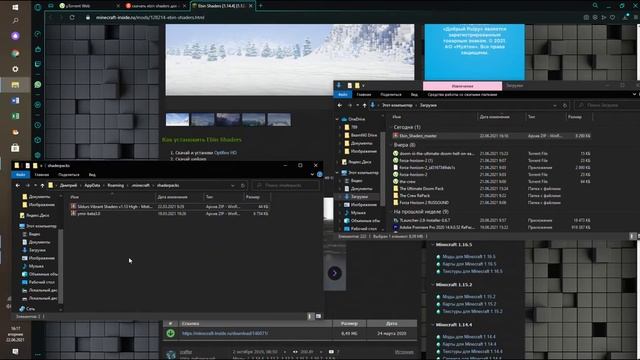This screenshot has width=640, height=360.
Task: Open the pink Извлечение contextual tab
Action: (x=462, y=86)
